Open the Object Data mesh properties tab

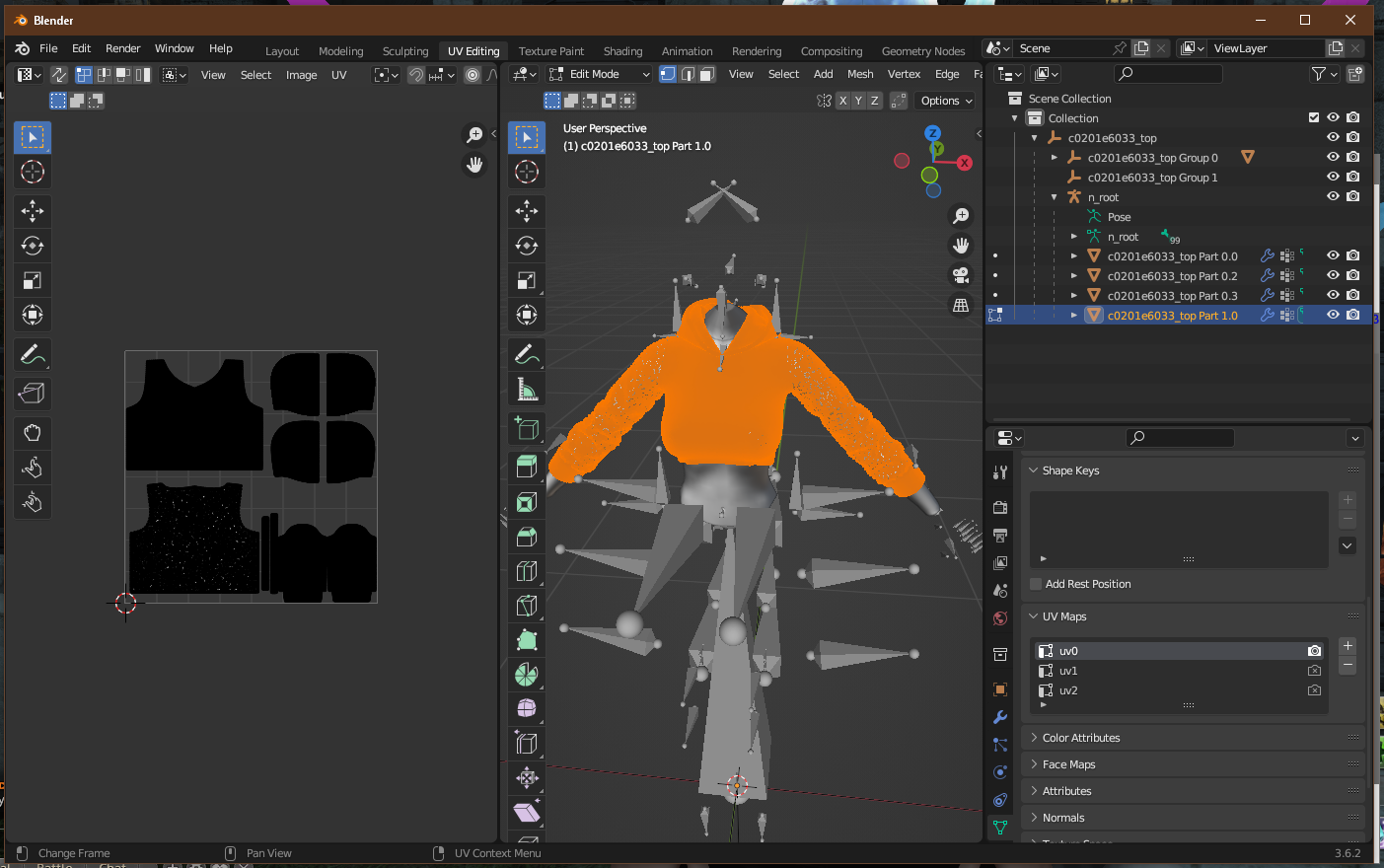tap(1000, 828)
